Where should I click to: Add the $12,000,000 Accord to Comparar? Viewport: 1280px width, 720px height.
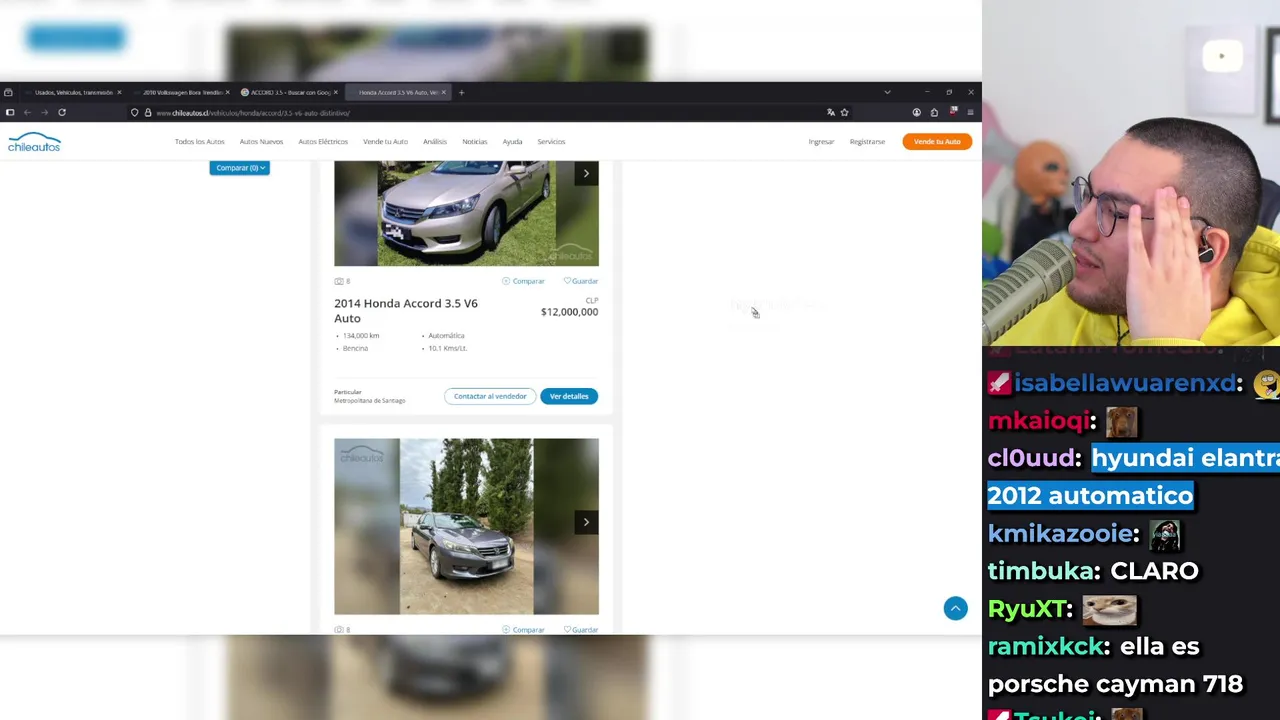[x=523, y=281]
